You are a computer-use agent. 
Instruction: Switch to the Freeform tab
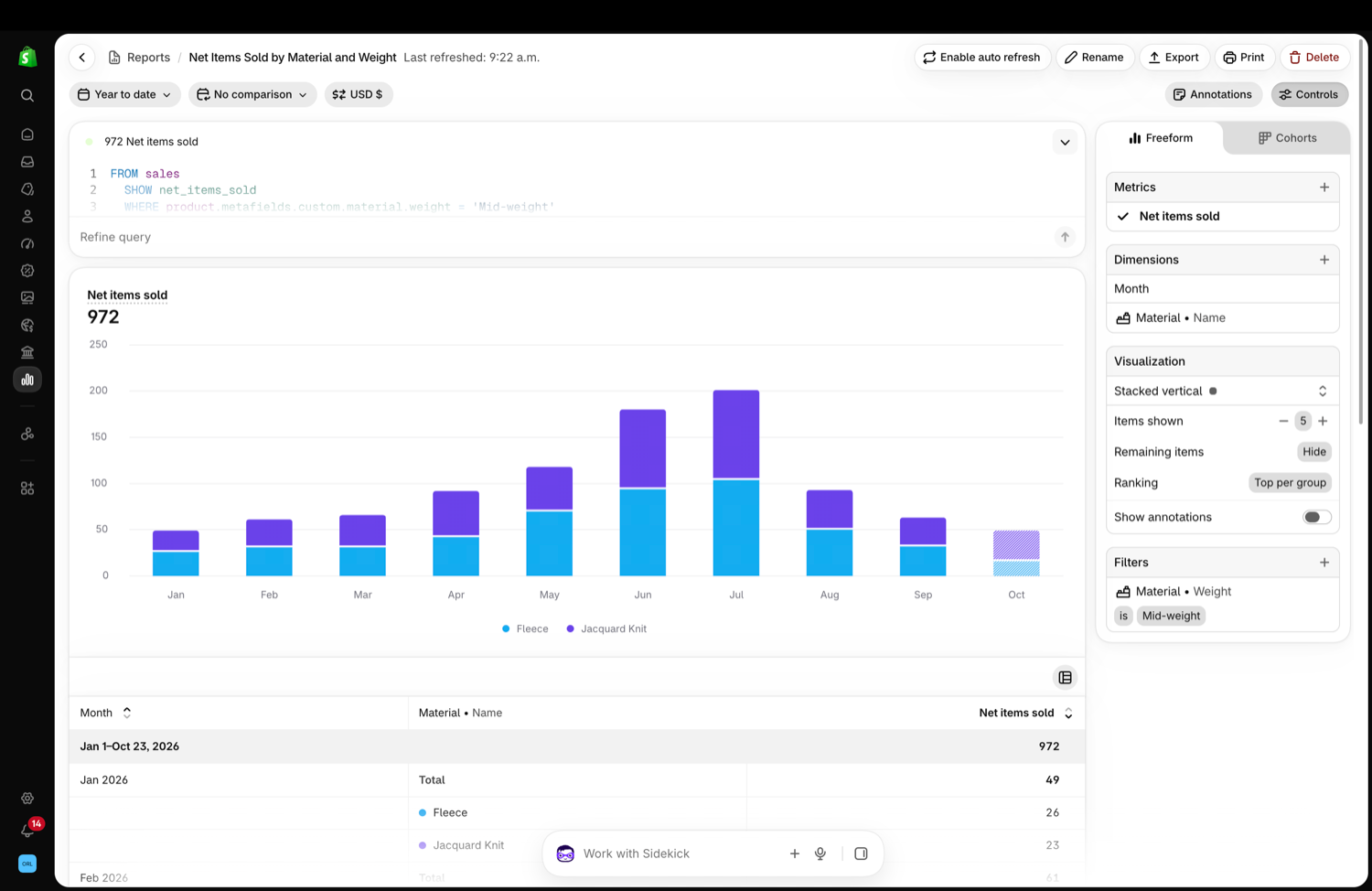(1160, 138)
